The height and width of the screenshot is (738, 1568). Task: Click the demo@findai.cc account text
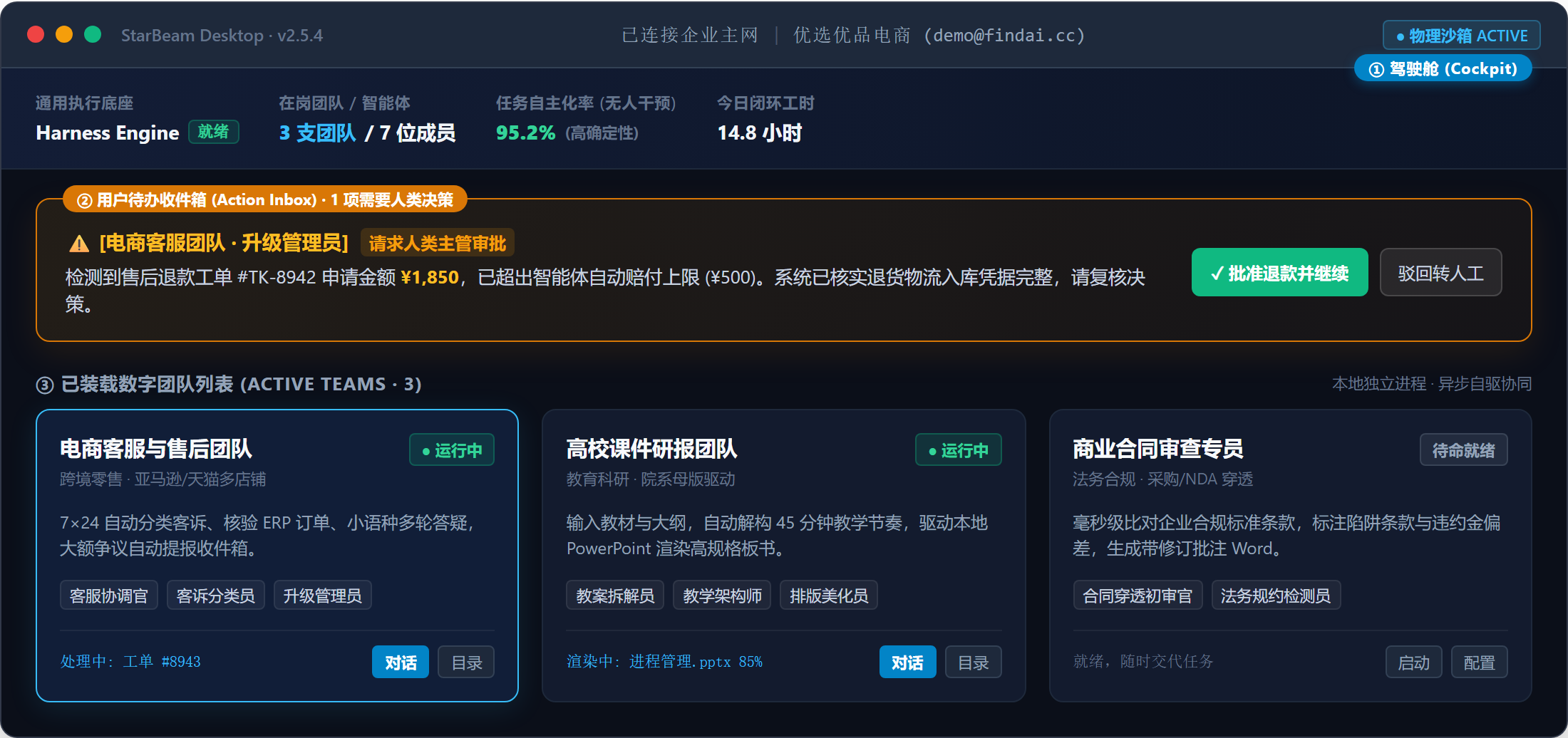(x=1004, y=36)
